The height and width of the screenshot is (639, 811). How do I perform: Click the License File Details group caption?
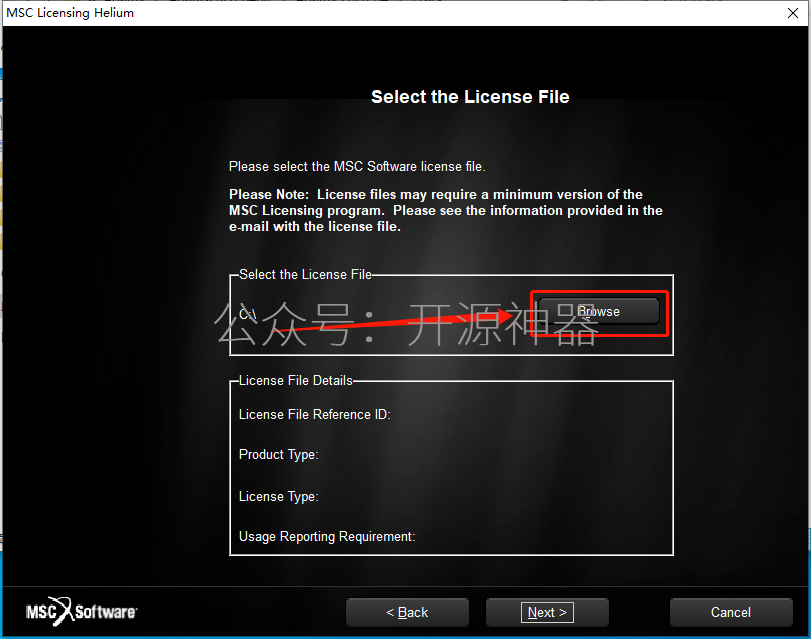tap(295, 380)
